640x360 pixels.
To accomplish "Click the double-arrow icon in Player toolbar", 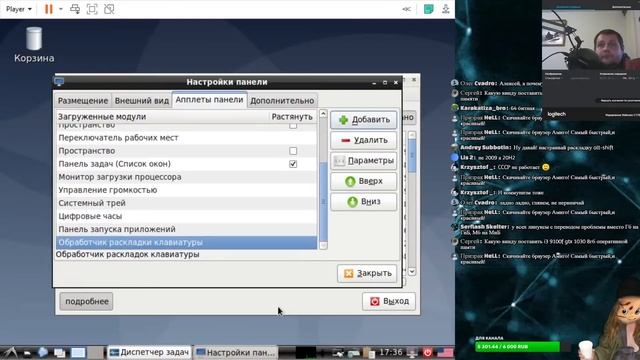I will tap(407, 9).
